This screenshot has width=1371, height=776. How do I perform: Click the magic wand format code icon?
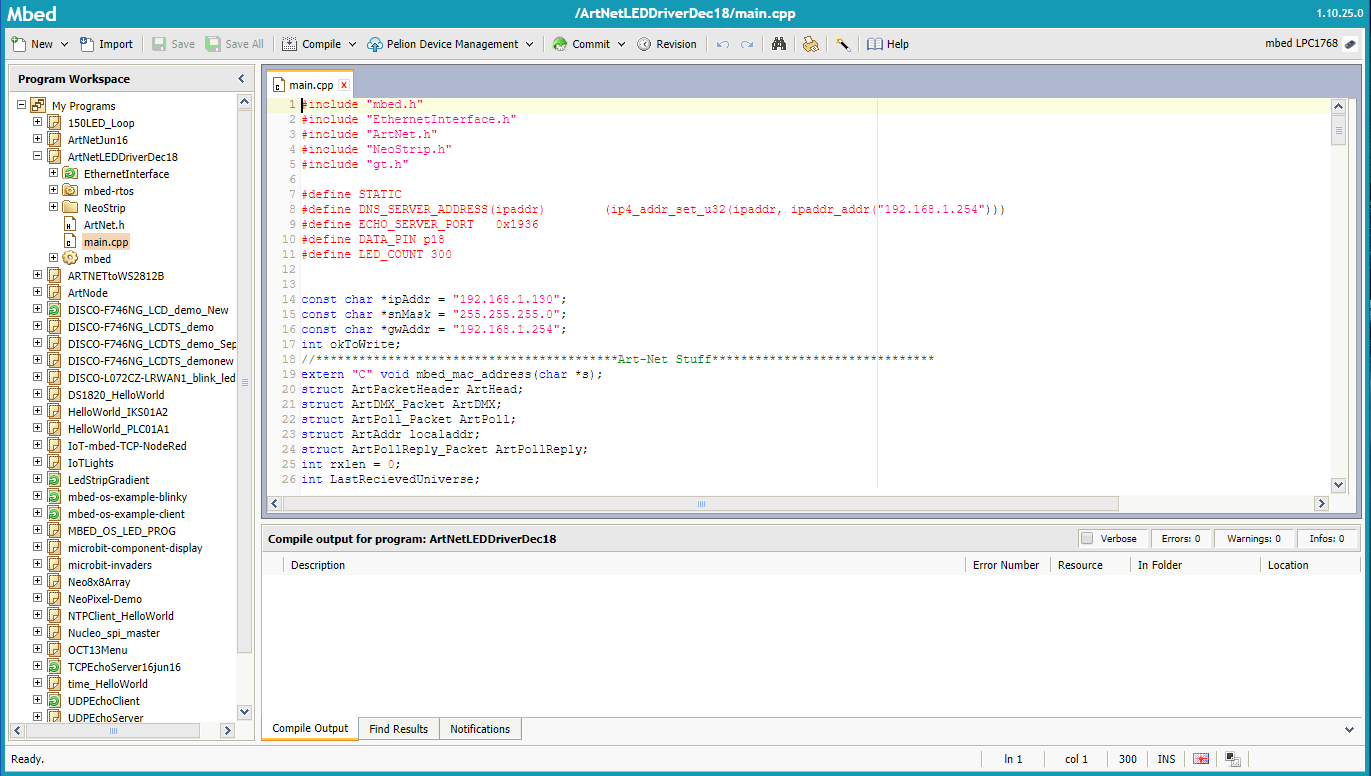pyautogui.click(x=843, y=44)
